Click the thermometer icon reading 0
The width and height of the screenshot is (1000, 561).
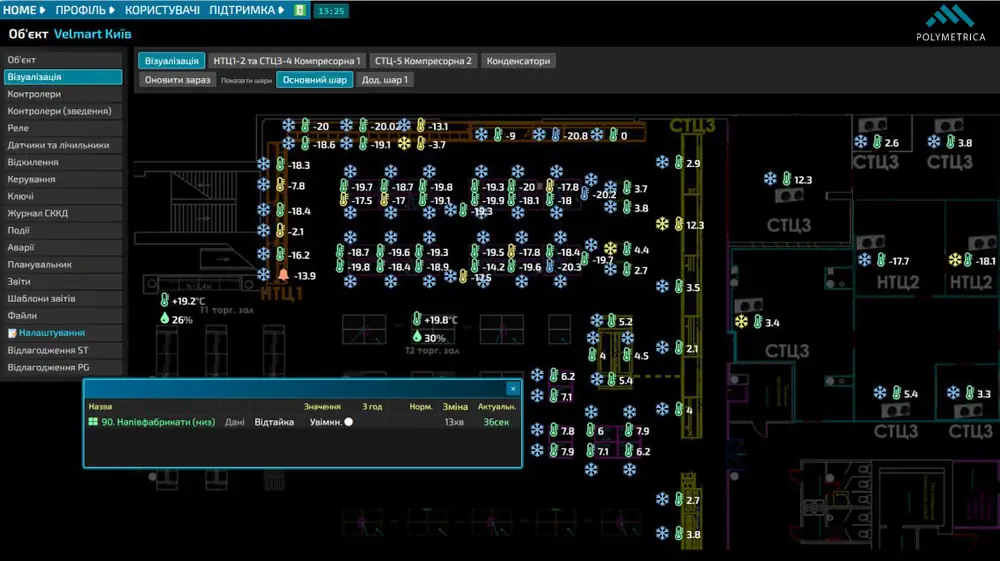coord(614,135)
